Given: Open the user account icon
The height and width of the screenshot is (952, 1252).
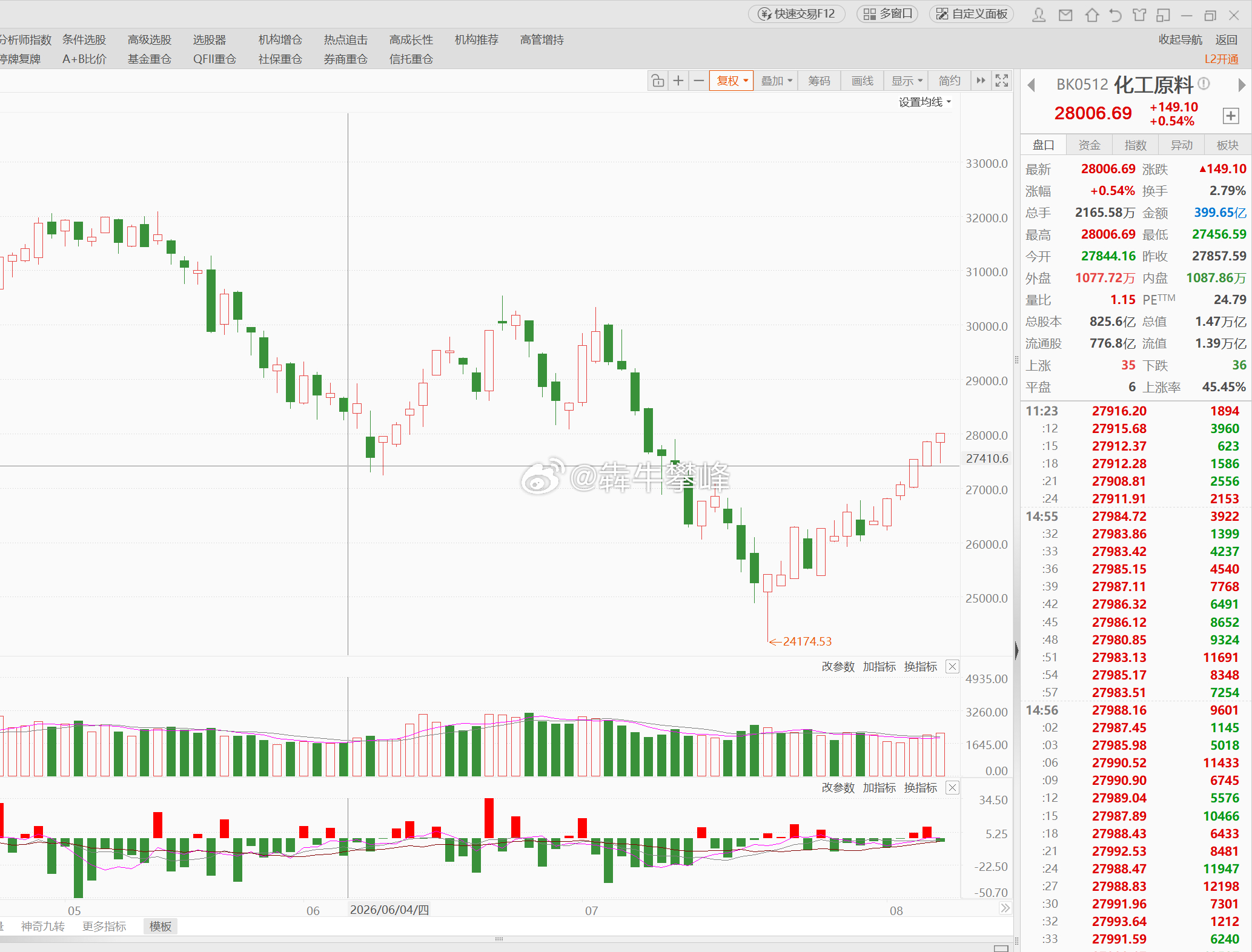Looking at the screenshot, I should tap(1039, 15).
